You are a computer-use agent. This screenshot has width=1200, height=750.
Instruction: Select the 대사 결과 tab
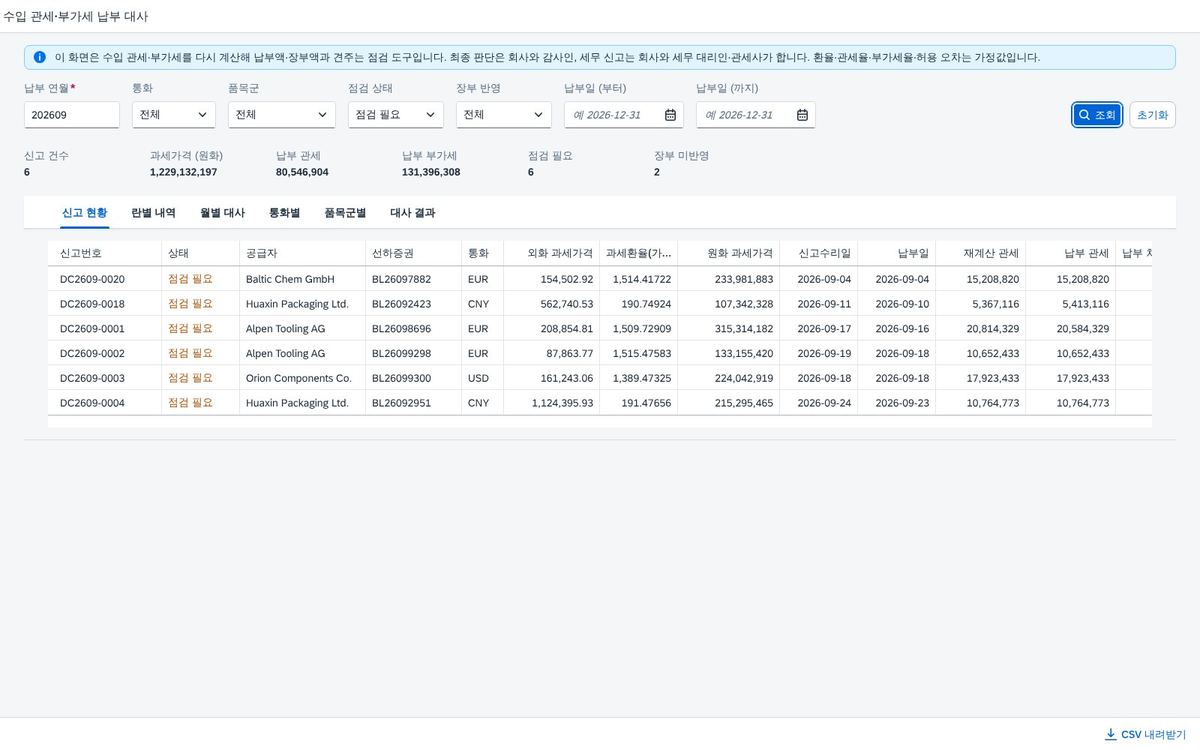412,213
